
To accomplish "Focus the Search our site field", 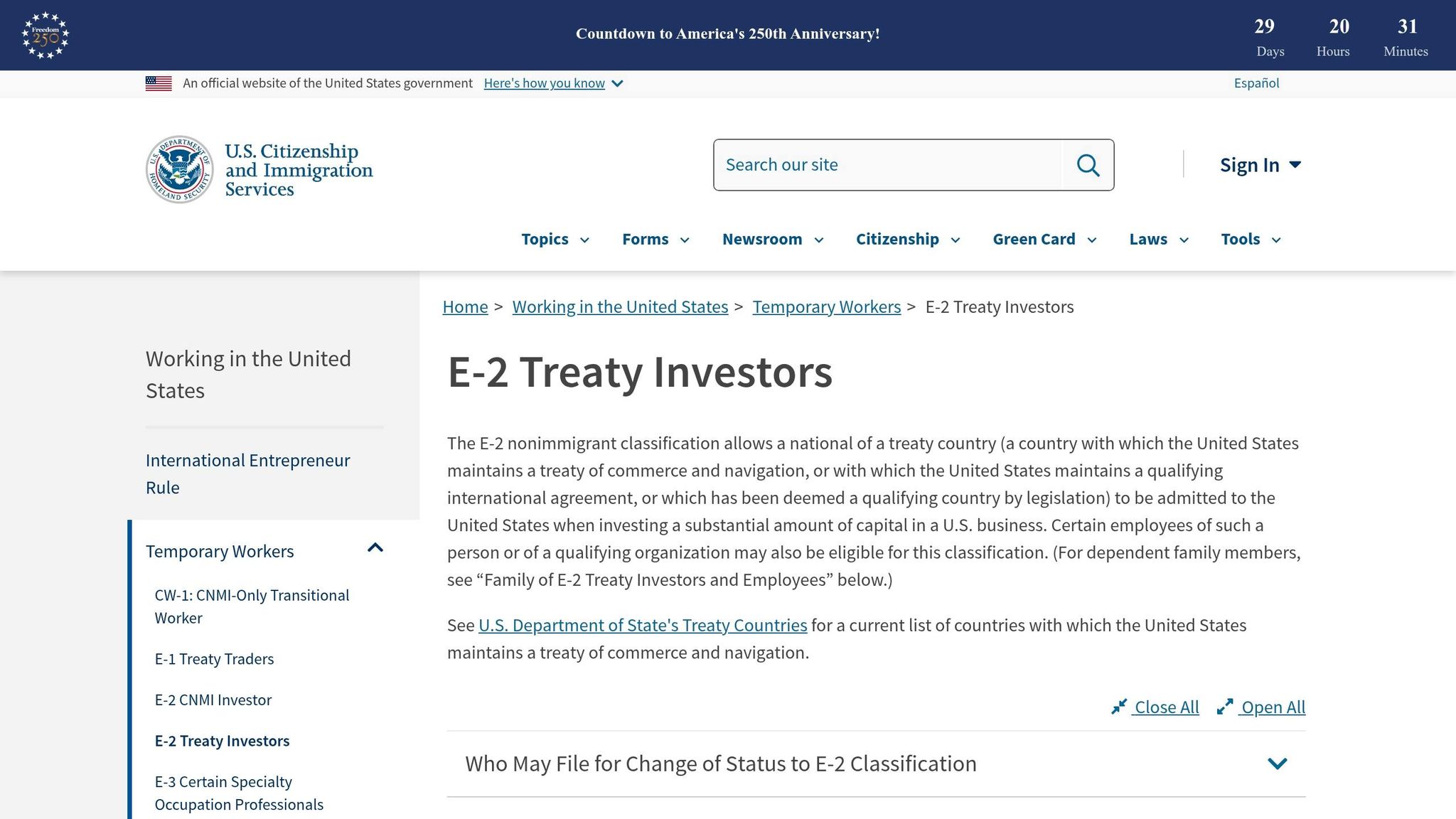I will coord(888,165).
